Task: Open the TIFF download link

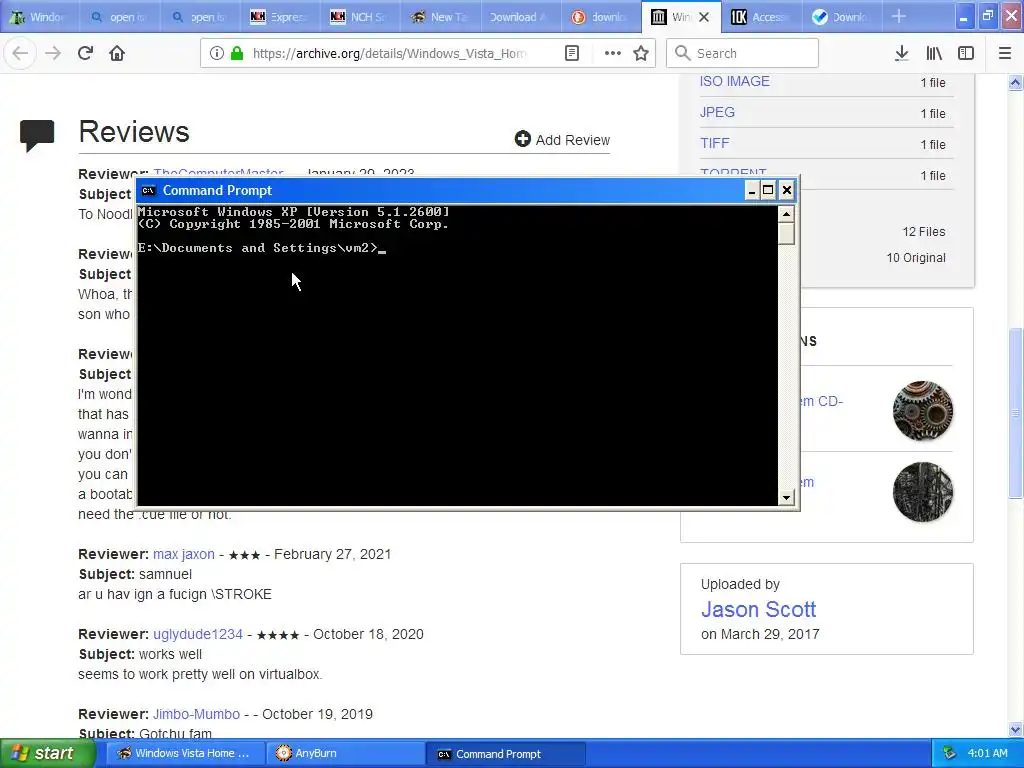Action: pos(714,143)
